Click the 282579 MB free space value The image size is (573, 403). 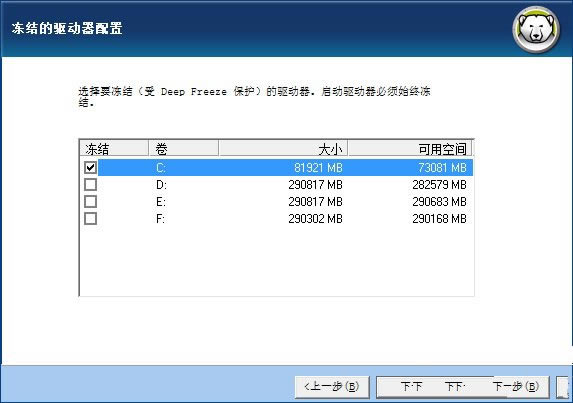[x=439, y=185]
